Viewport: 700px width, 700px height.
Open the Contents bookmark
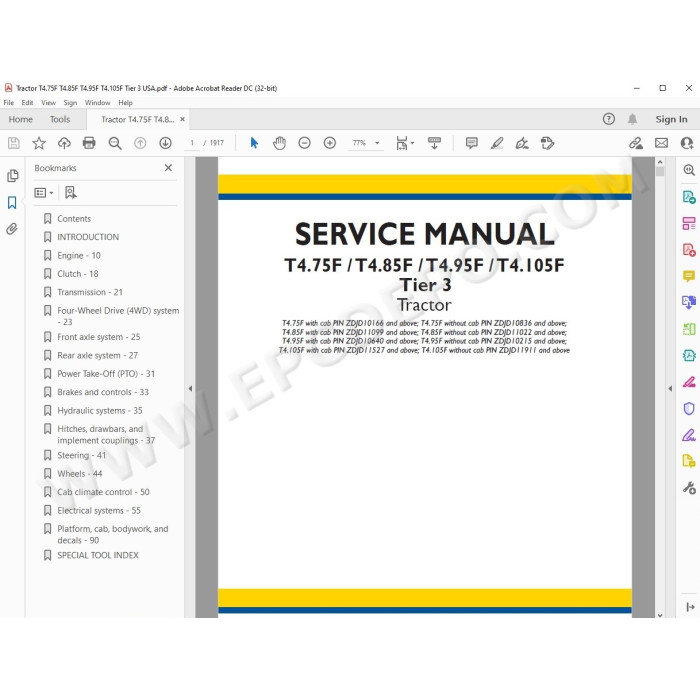click(74, 219)
